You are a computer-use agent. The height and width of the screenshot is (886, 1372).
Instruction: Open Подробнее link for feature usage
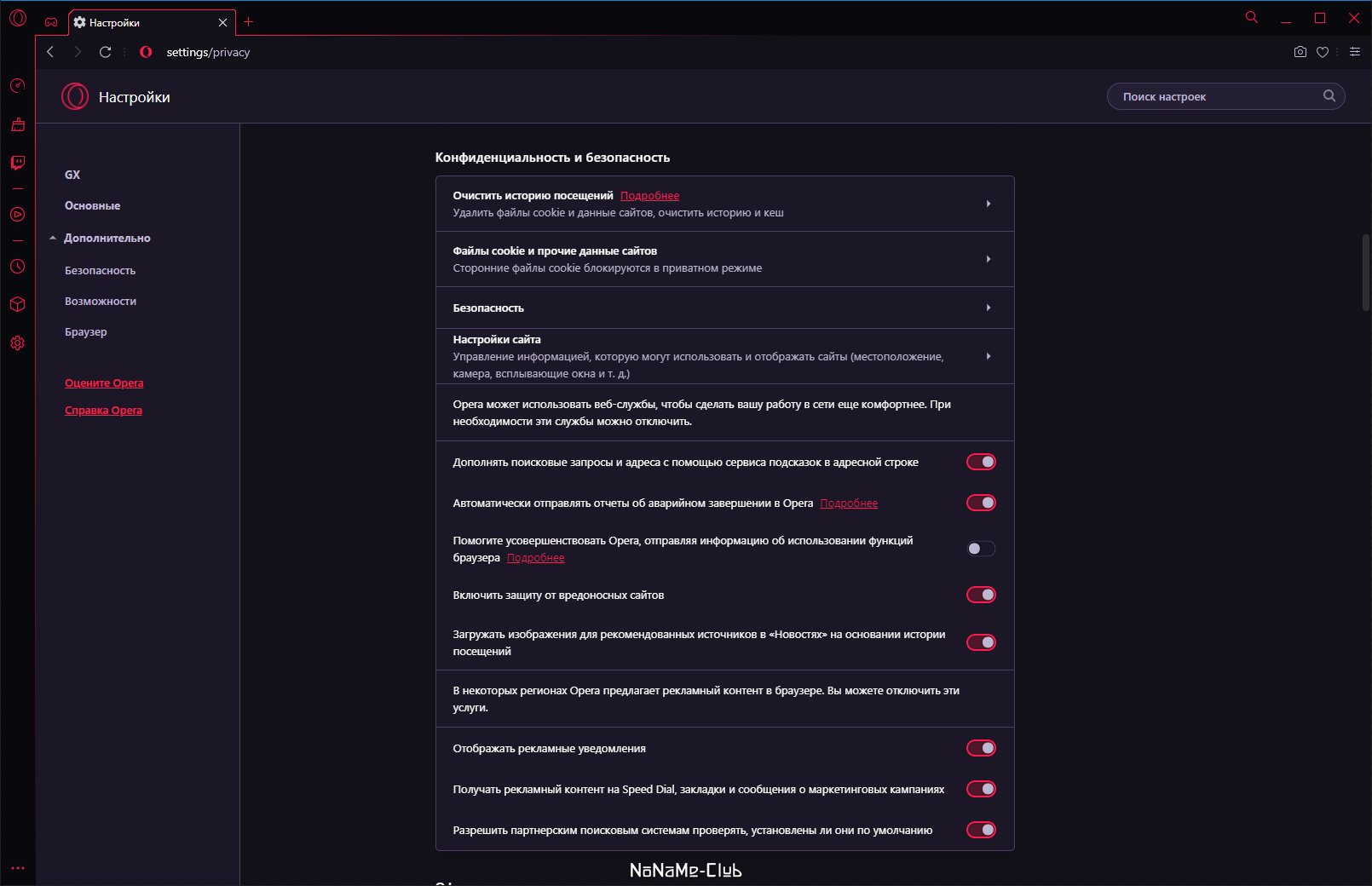[535, 557]
